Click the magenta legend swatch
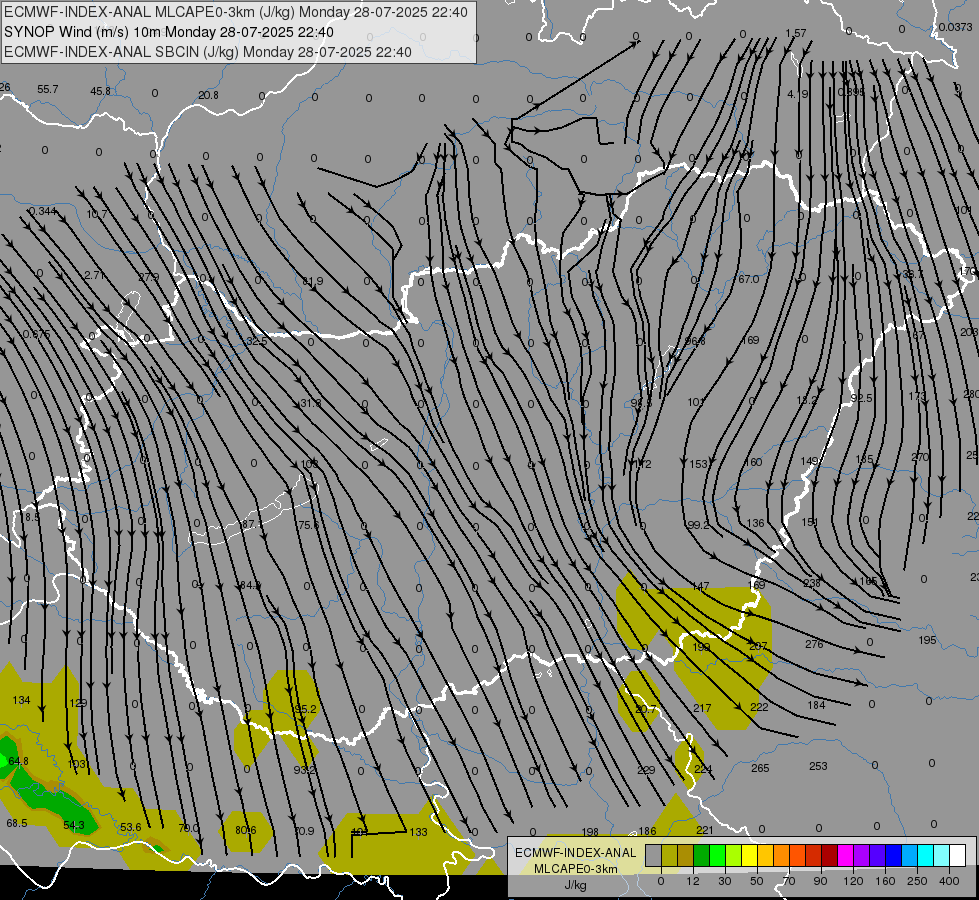 click(x=846, y=855)
